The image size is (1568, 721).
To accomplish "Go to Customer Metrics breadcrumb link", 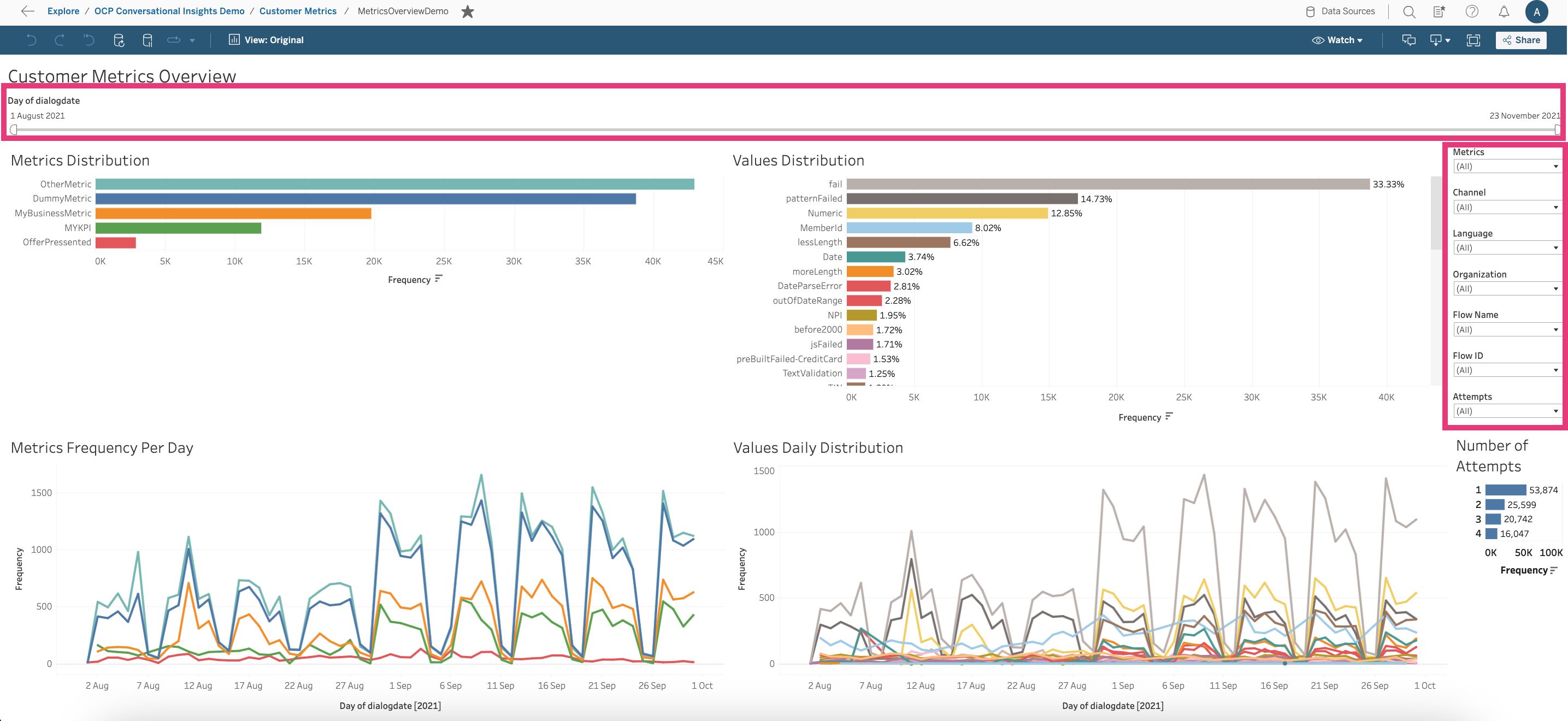I will (x=298, y=11).
